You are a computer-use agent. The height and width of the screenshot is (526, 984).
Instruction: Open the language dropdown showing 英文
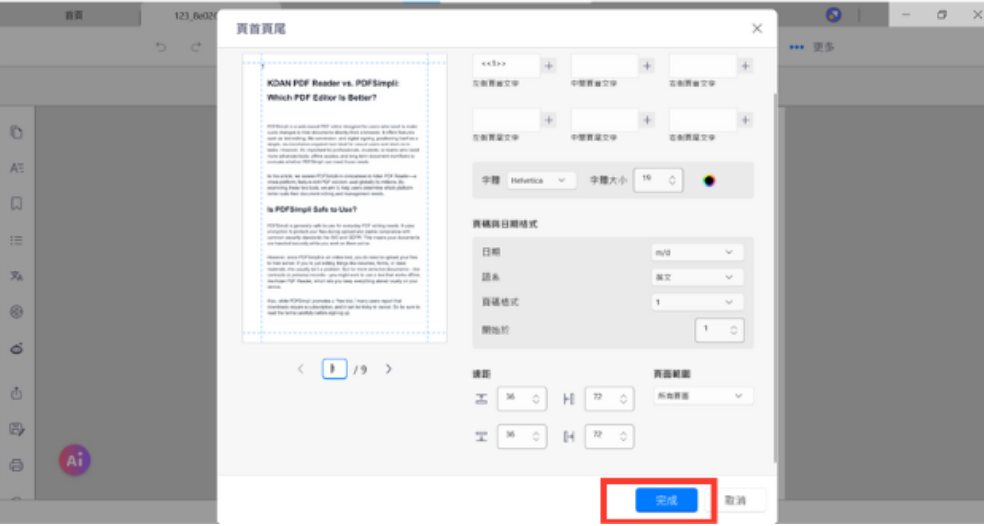(x=697, y=277)
